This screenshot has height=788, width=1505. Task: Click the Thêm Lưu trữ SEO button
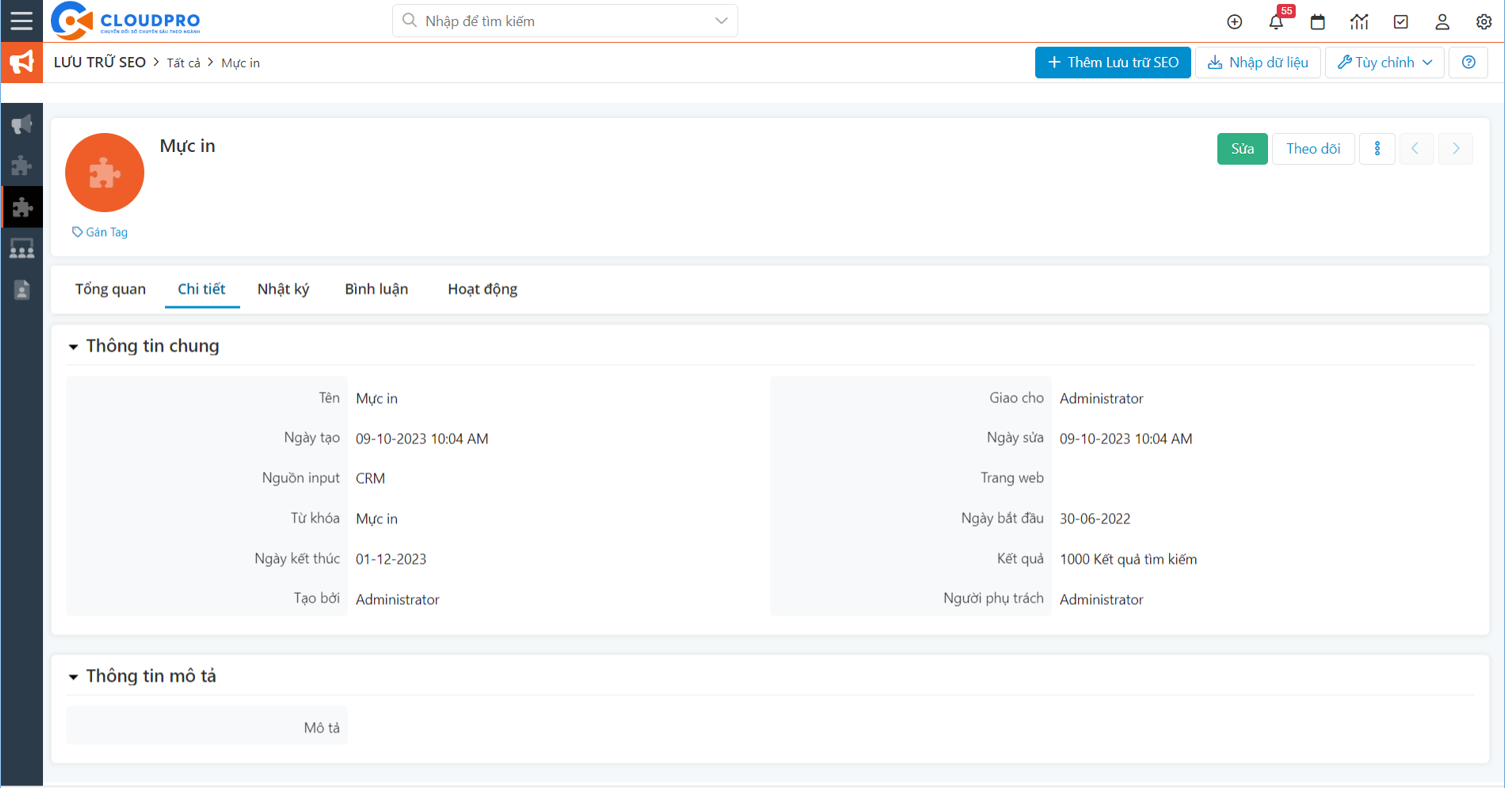(x=1113, y=62)
